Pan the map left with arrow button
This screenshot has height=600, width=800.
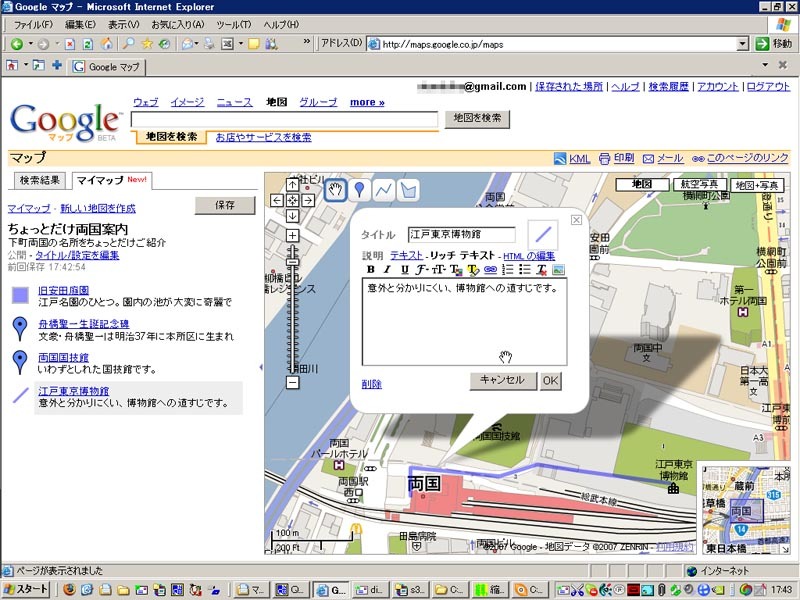pyautogui.click(x=277, y=200)
